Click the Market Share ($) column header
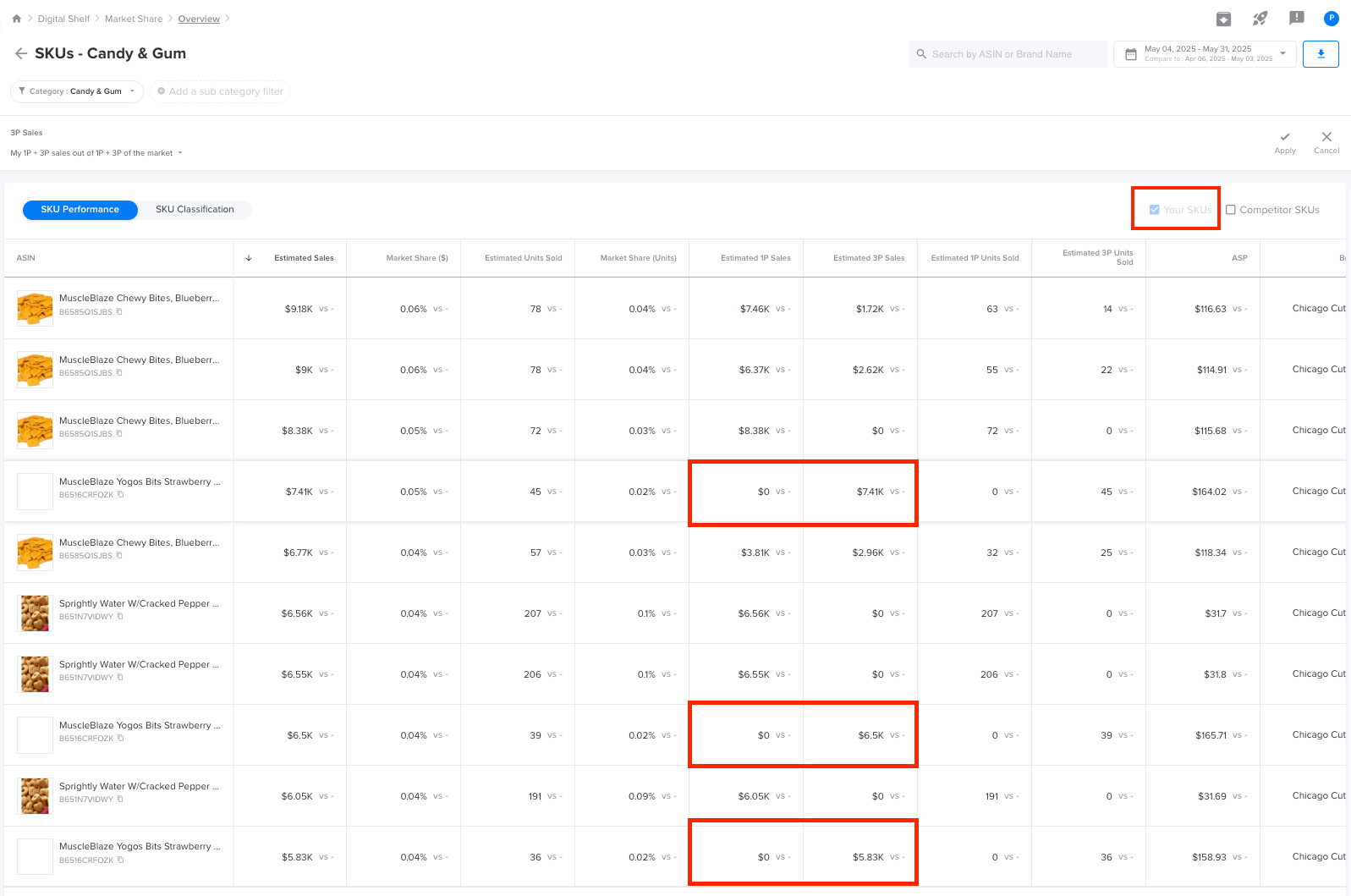Viewport: 1351px width, 896px height. click(417, 258)
